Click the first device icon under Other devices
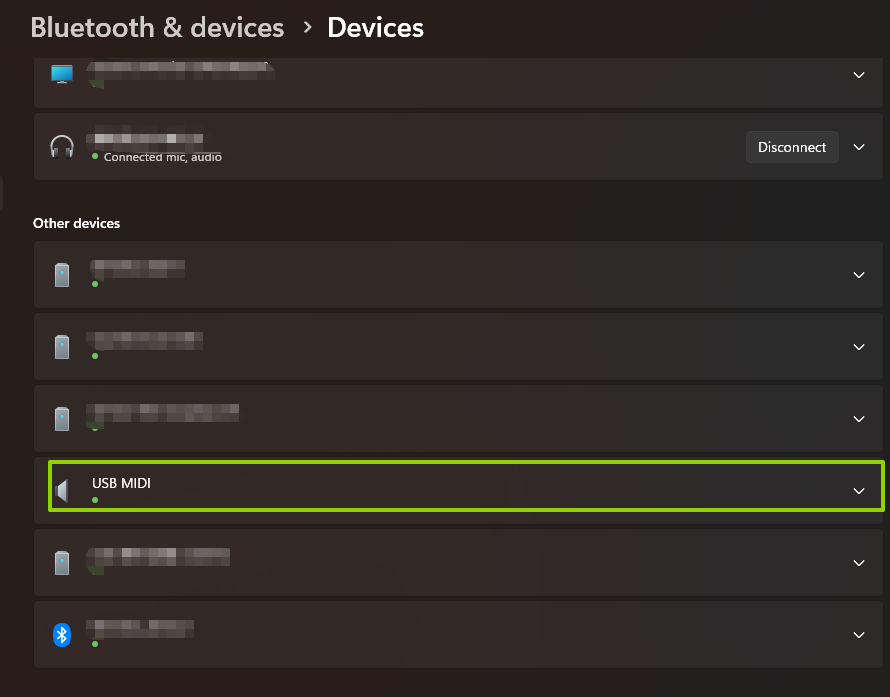 [62, 275]
